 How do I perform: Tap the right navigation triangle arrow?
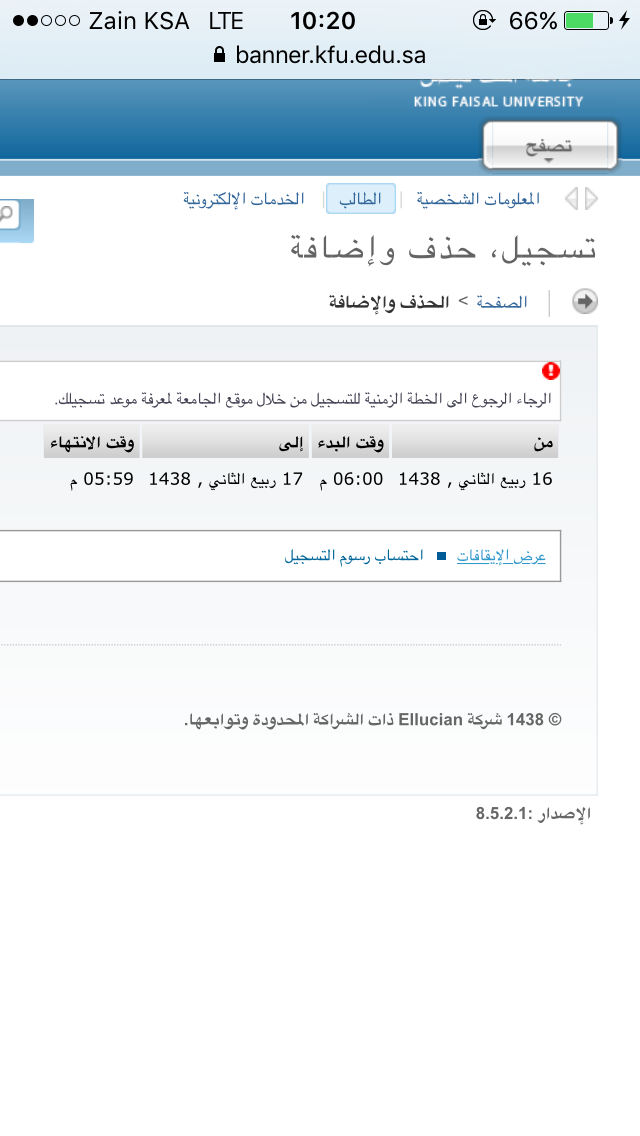(591, 199)
